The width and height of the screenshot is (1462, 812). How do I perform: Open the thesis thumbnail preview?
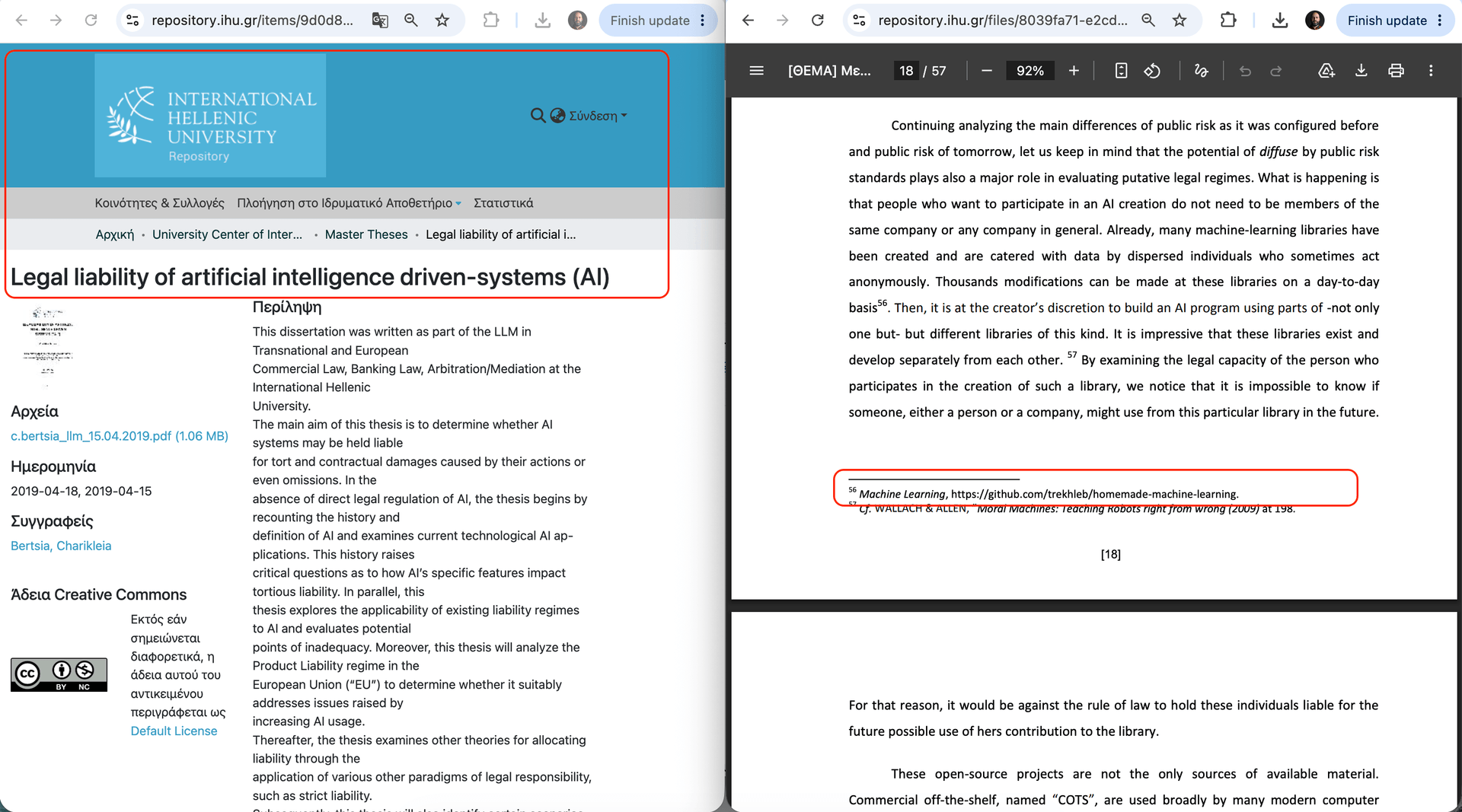click(x=48, y=346)
